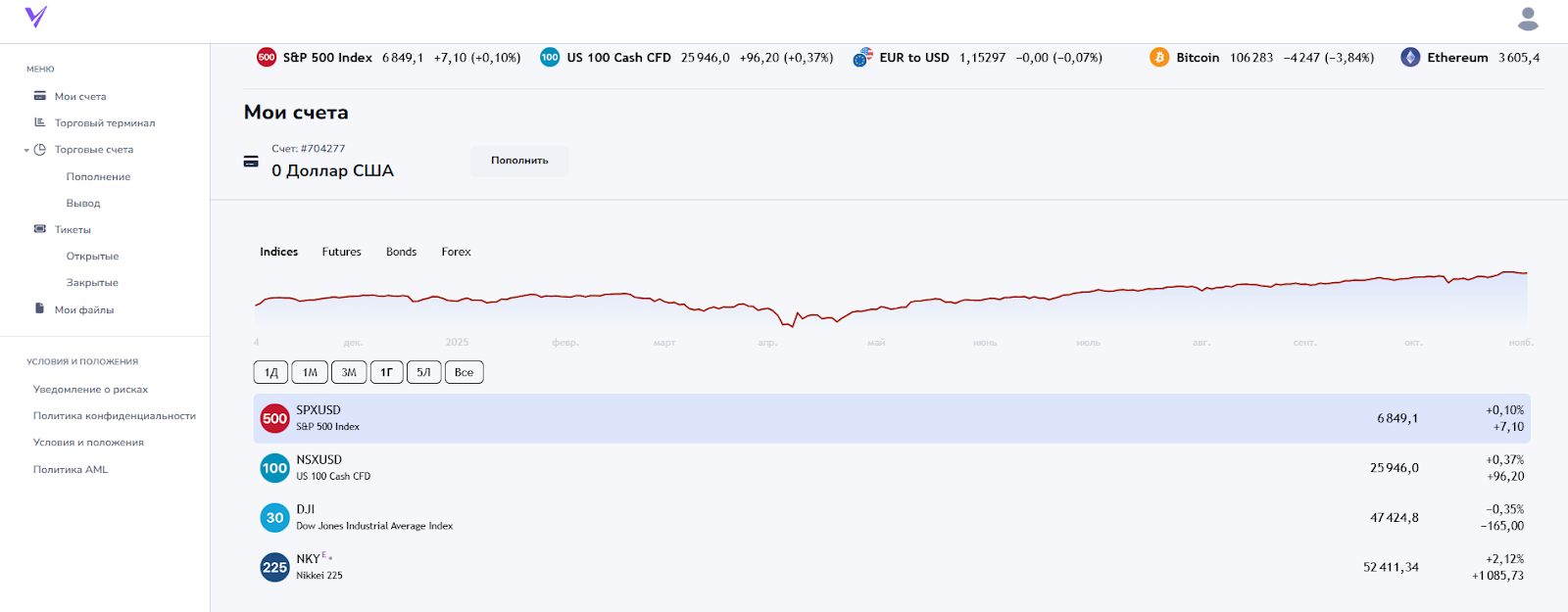Click the S&P 500 ticker icon

click(x=267, y=57)
